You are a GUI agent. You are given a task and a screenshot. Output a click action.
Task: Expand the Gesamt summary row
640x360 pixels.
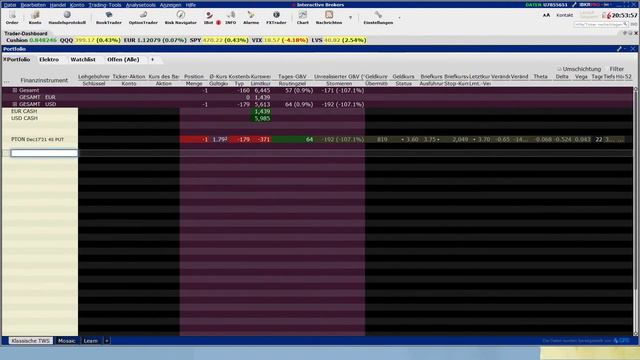pos(15,90)
